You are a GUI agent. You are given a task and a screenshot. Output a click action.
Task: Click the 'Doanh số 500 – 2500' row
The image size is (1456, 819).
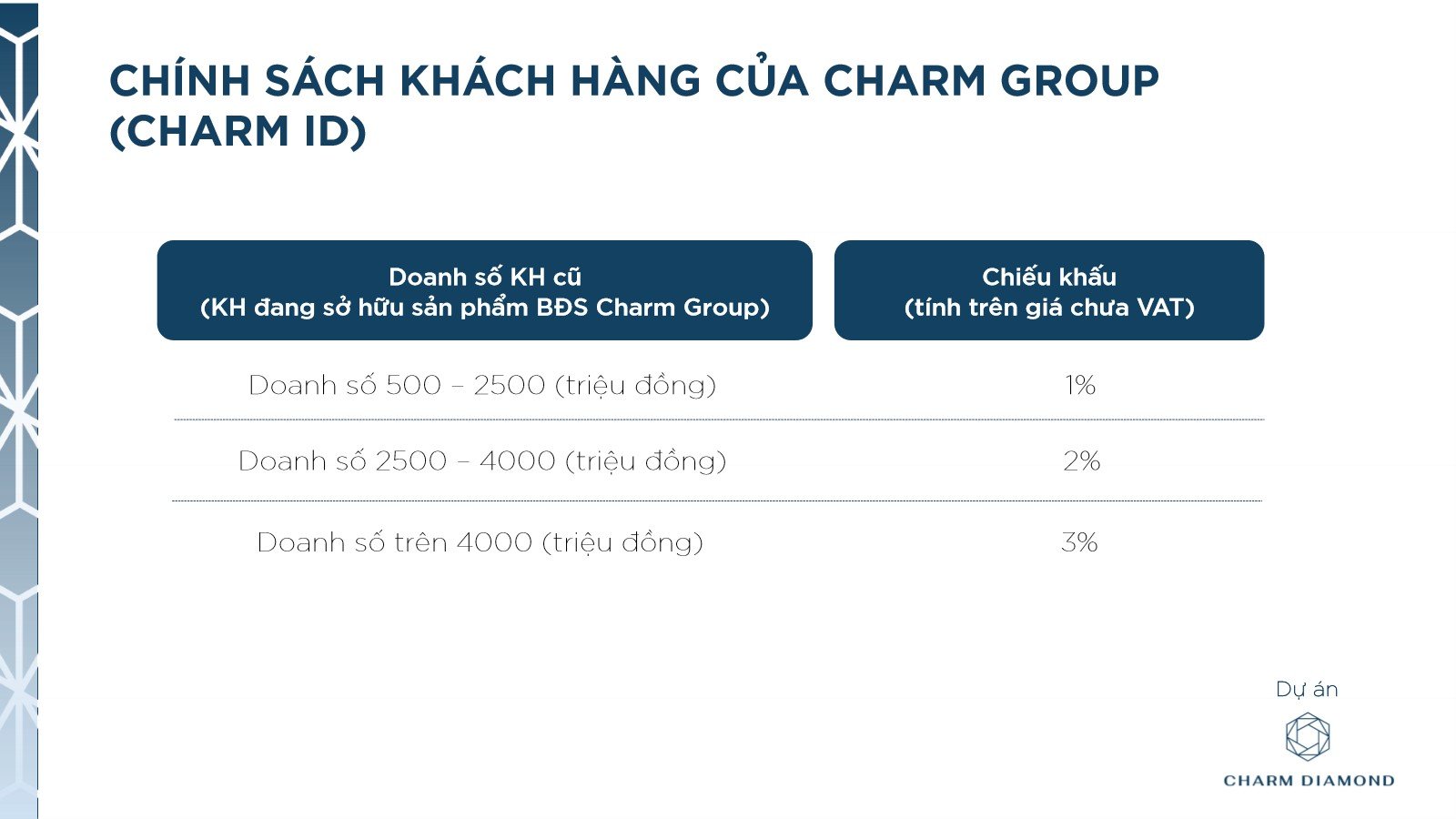click(x=482, y=385)
